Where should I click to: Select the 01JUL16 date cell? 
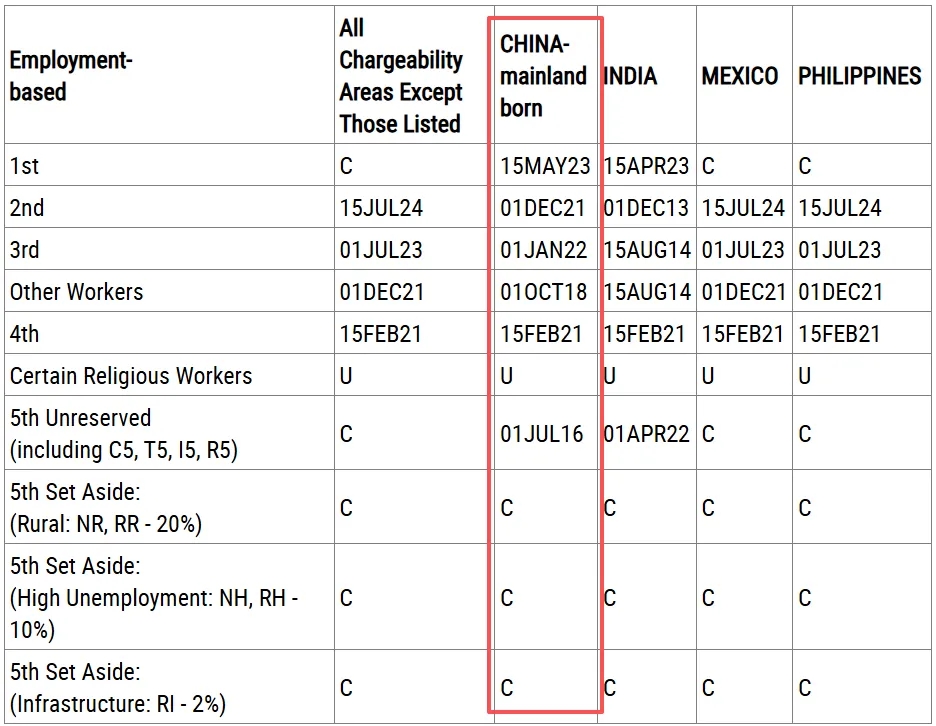pos(545,433)
